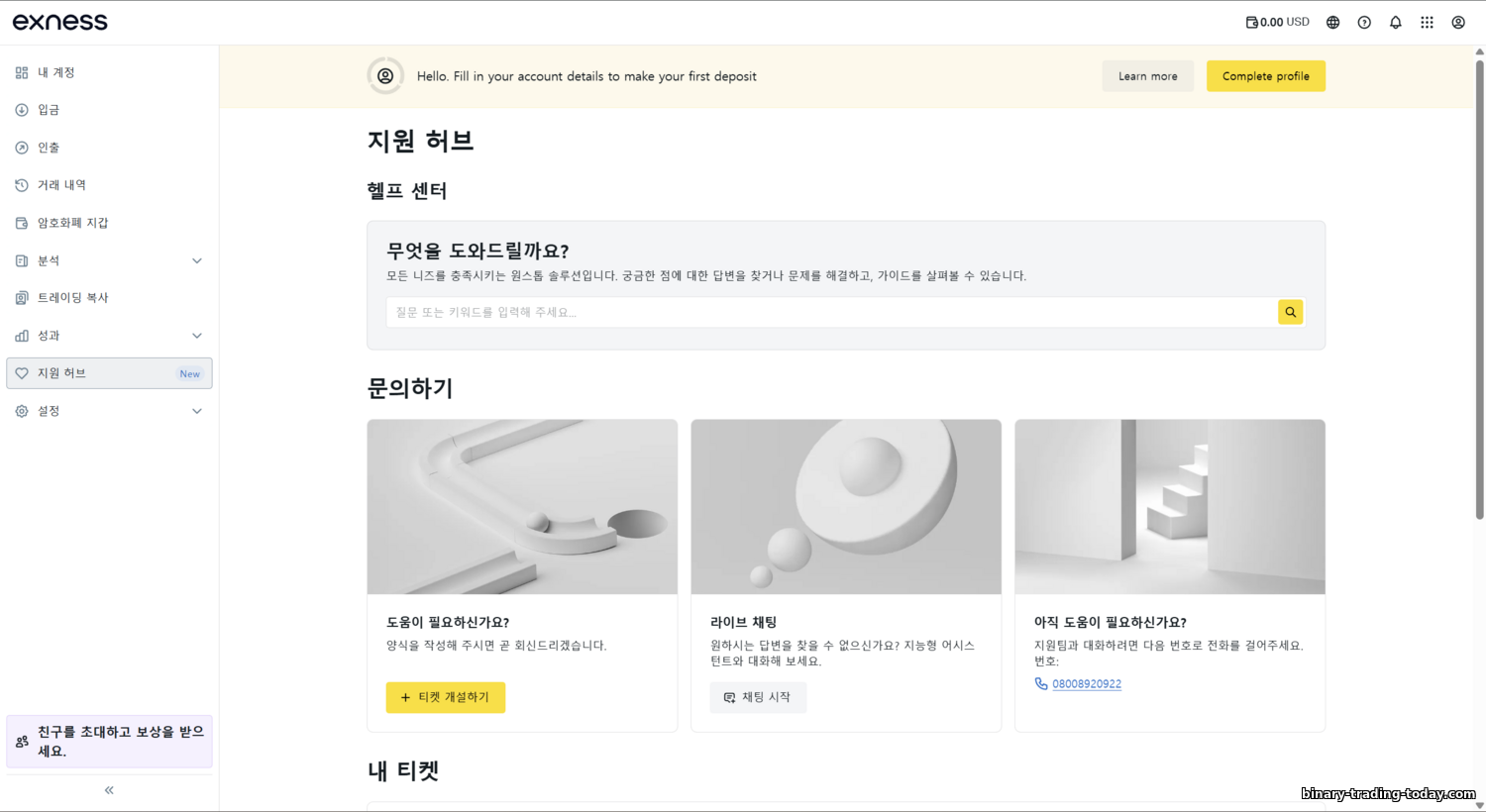Open the apps grid menu icon
This screenshot has height=812, width=1486.
pyautogui.click(x=1427, y=22)
